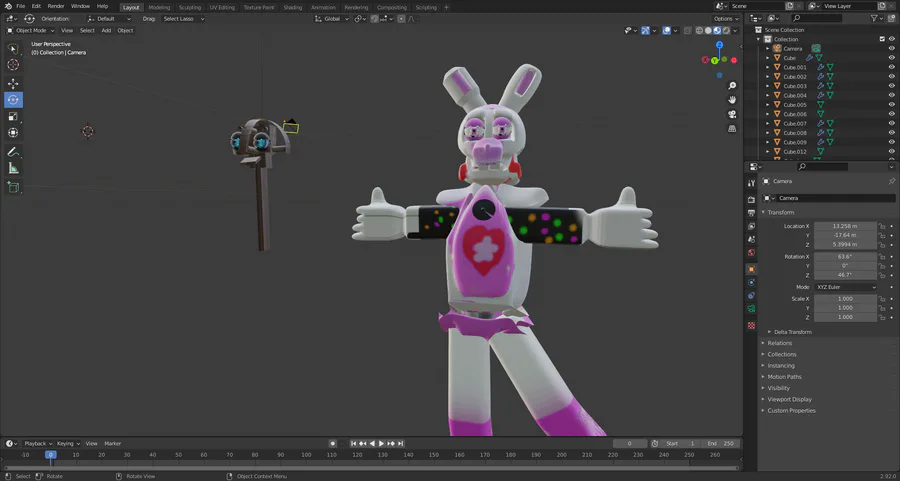Hide Cube.005 using its eye icon
Screen dimensions: 900x481
click(x=891, y=105)
